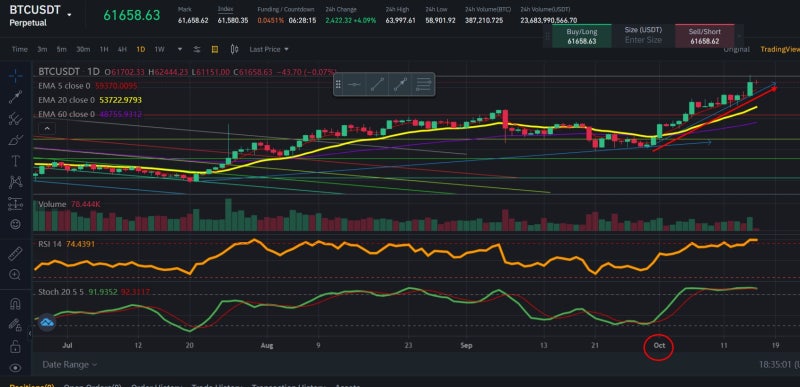Select the 5m time interval
This screenshot has width=800, height=387.
(x=61, y=49)
